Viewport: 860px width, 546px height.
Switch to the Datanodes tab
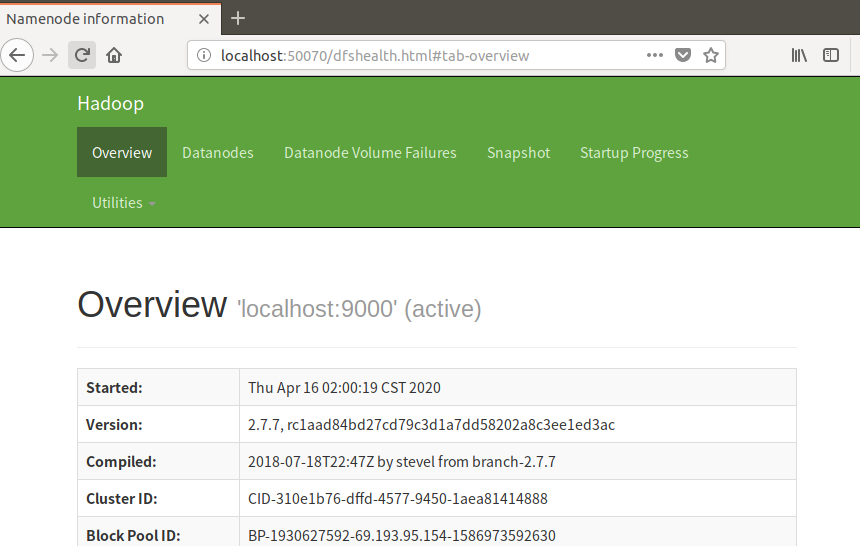[217, 153]
